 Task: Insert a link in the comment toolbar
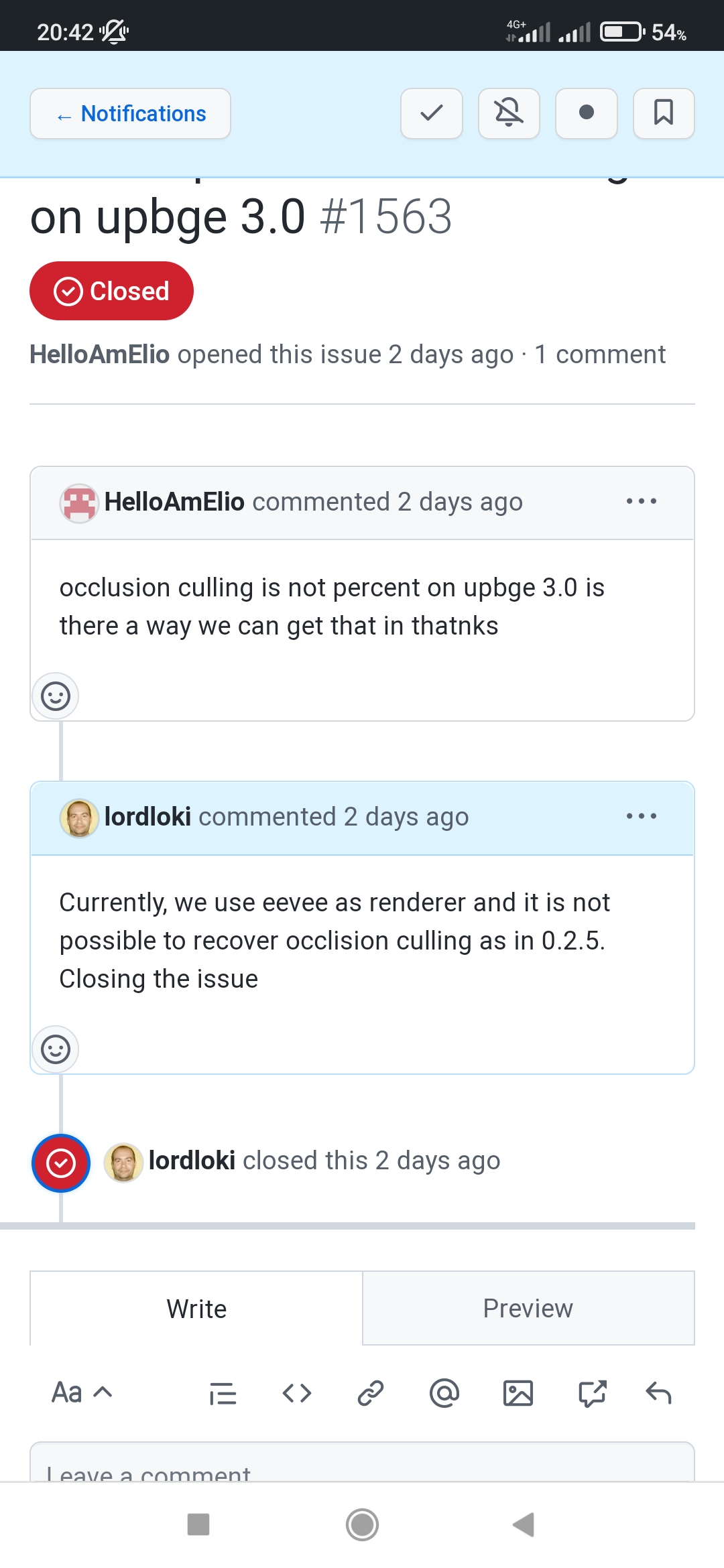click(x=371, y=1393)
